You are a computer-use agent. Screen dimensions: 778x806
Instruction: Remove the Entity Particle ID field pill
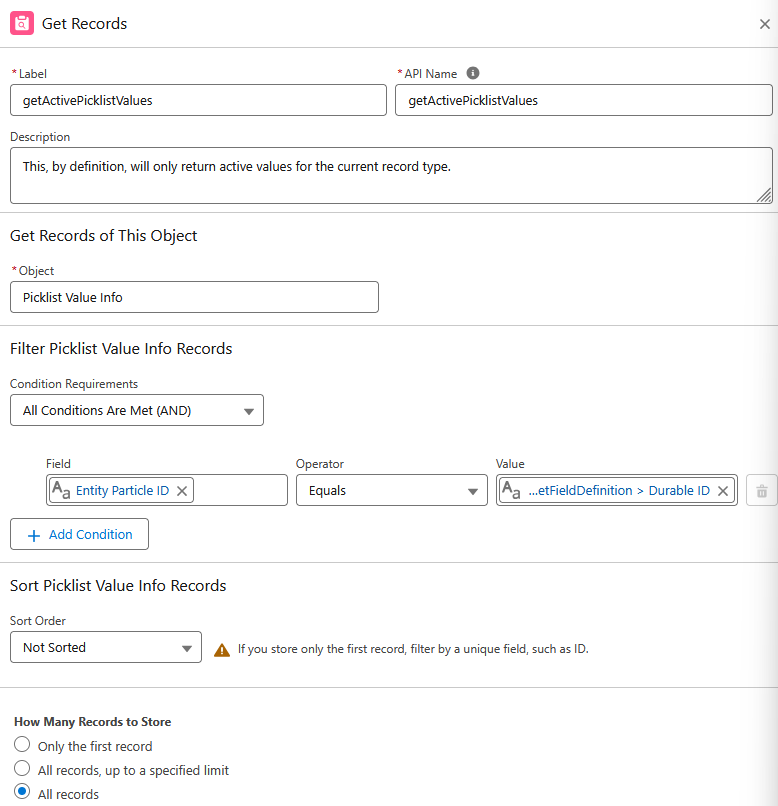pyautogui.click(x=182, y=491)
